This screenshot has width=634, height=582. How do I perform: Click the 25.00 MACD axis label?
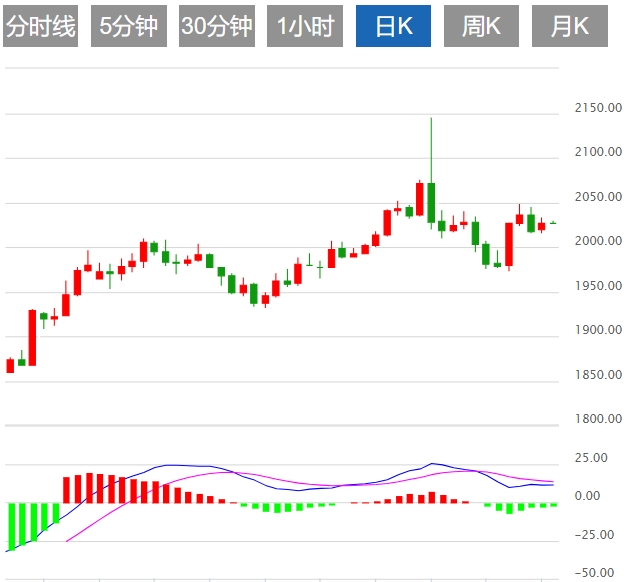click(591, 457)
